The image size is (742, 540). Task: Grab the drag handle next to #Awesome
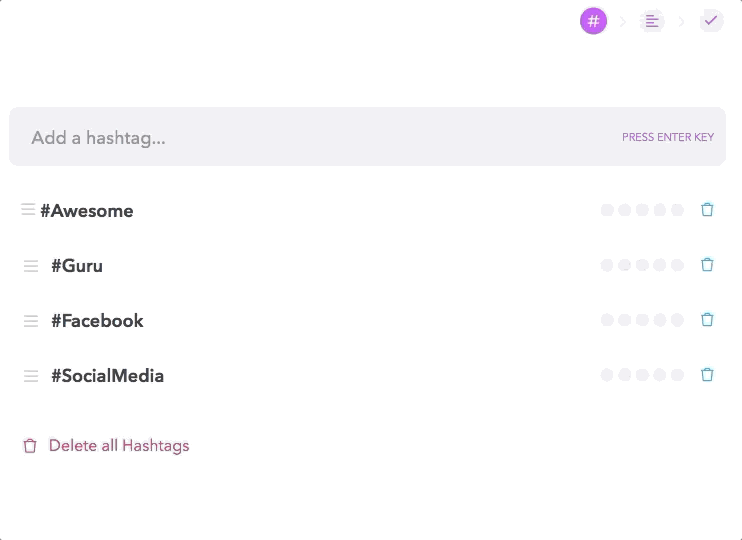coord(28,209)
